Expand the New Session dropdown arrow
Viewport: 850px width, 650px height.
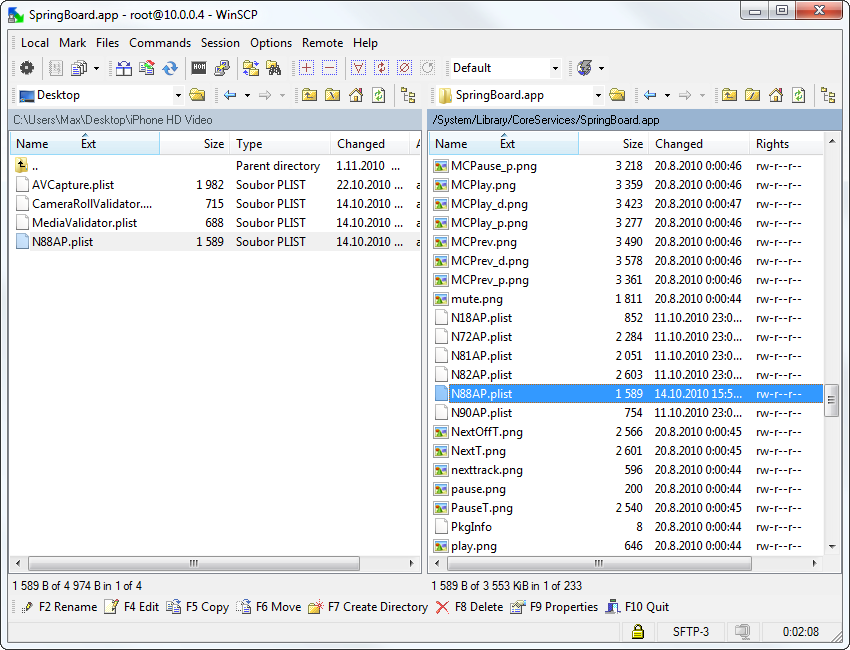pos(601,68)
